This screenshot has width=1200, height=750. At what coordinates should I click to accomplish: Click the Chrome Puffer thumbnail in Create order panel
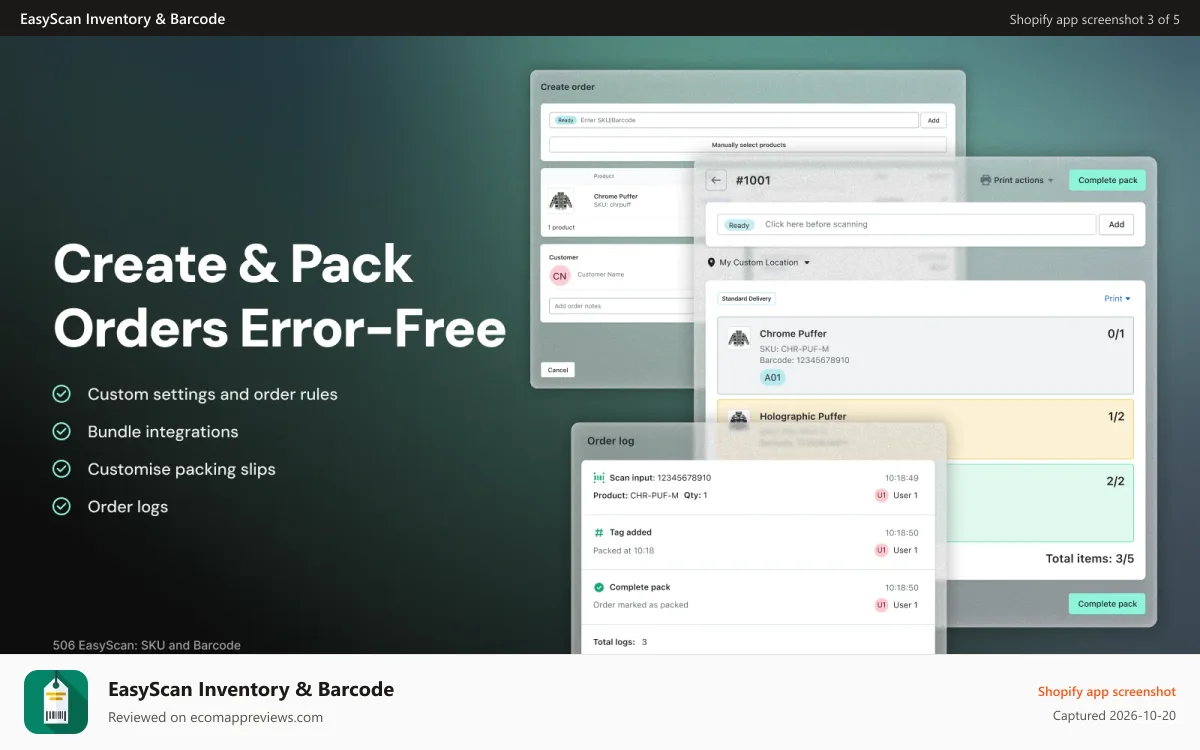click(561, 200)
